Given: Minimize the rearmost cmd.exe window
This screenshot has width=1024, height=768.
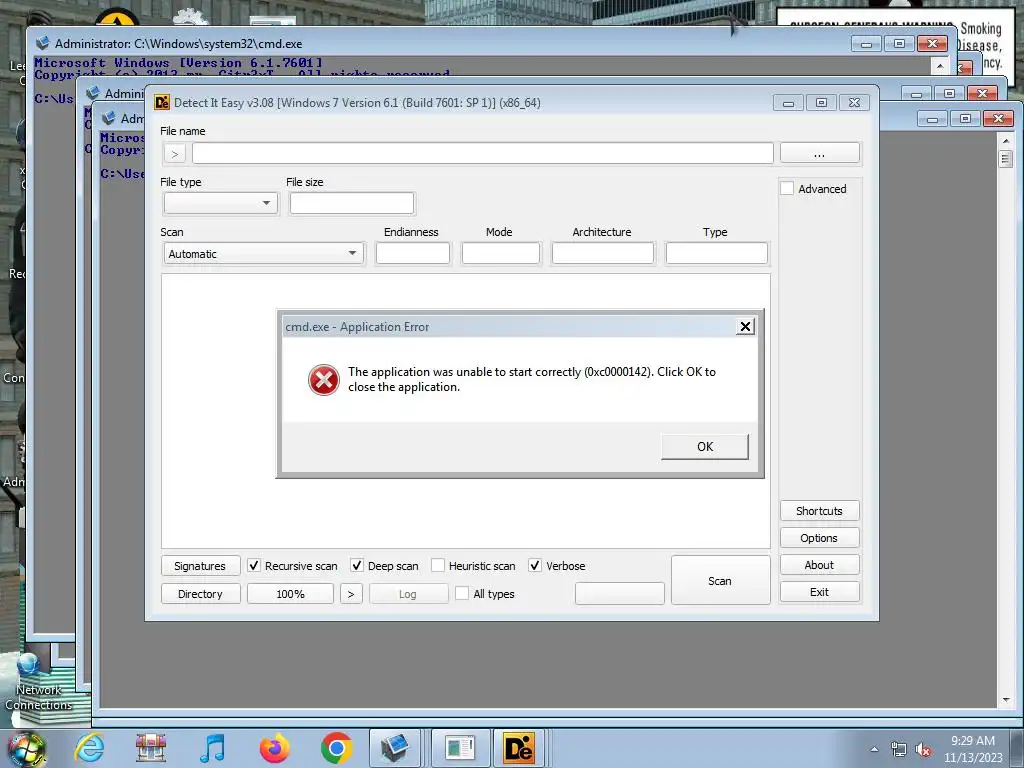Looking at the screenshot, I should [x=867, y=44].
